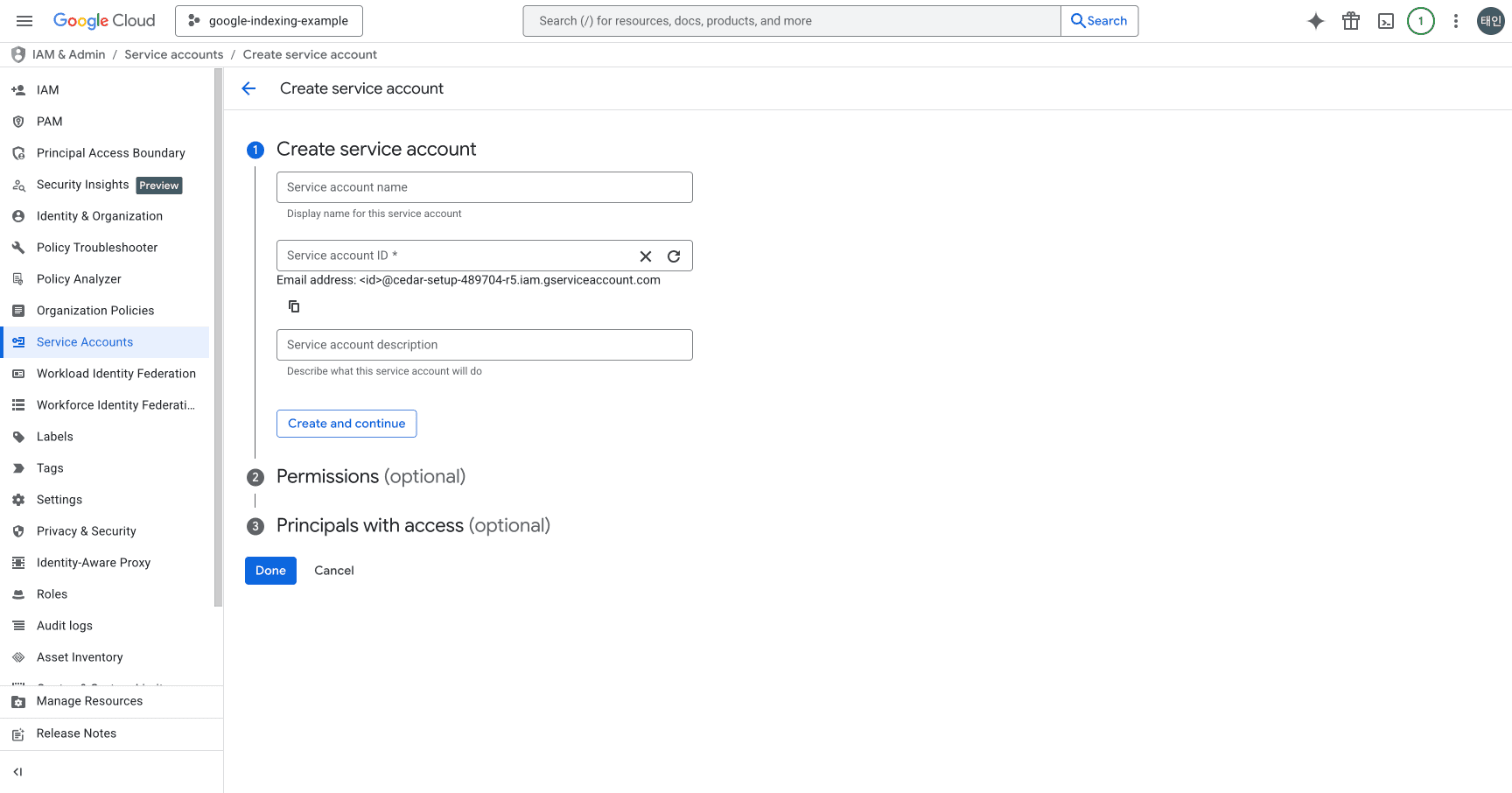
Task: Click 'Display name for this service account' hint
Action: [x=374, y=214]
